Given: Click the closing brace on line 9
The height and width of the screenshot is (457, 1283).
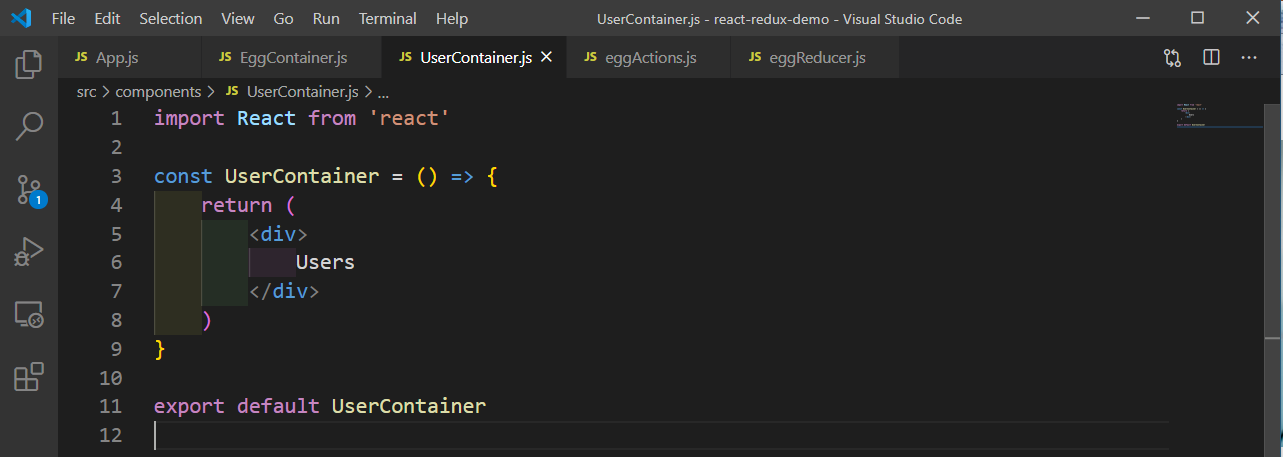Looking at the screenshot, I should [x=160, y=349].
